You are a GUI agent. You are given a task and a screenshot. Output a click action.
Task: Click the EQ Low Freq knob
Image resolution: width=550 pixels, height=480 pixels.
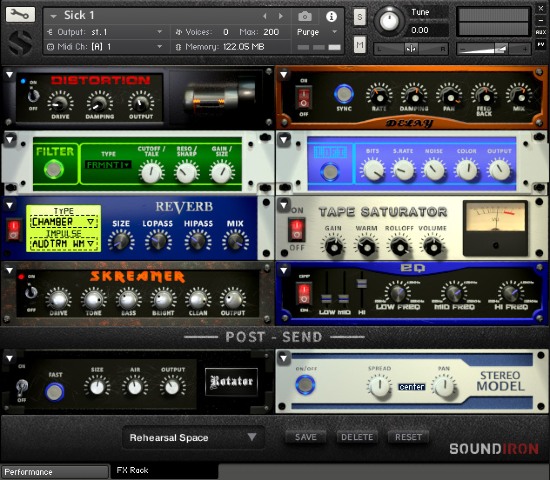click(x=397, y=292)
